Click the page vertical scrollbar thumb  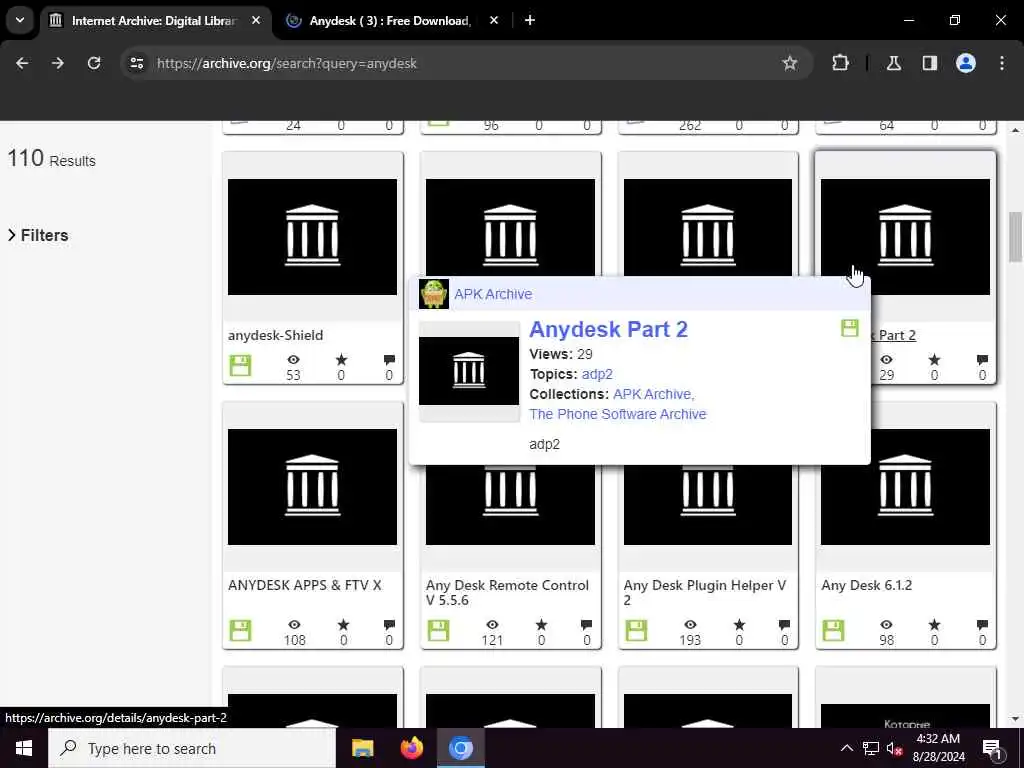click(1015, 236)
